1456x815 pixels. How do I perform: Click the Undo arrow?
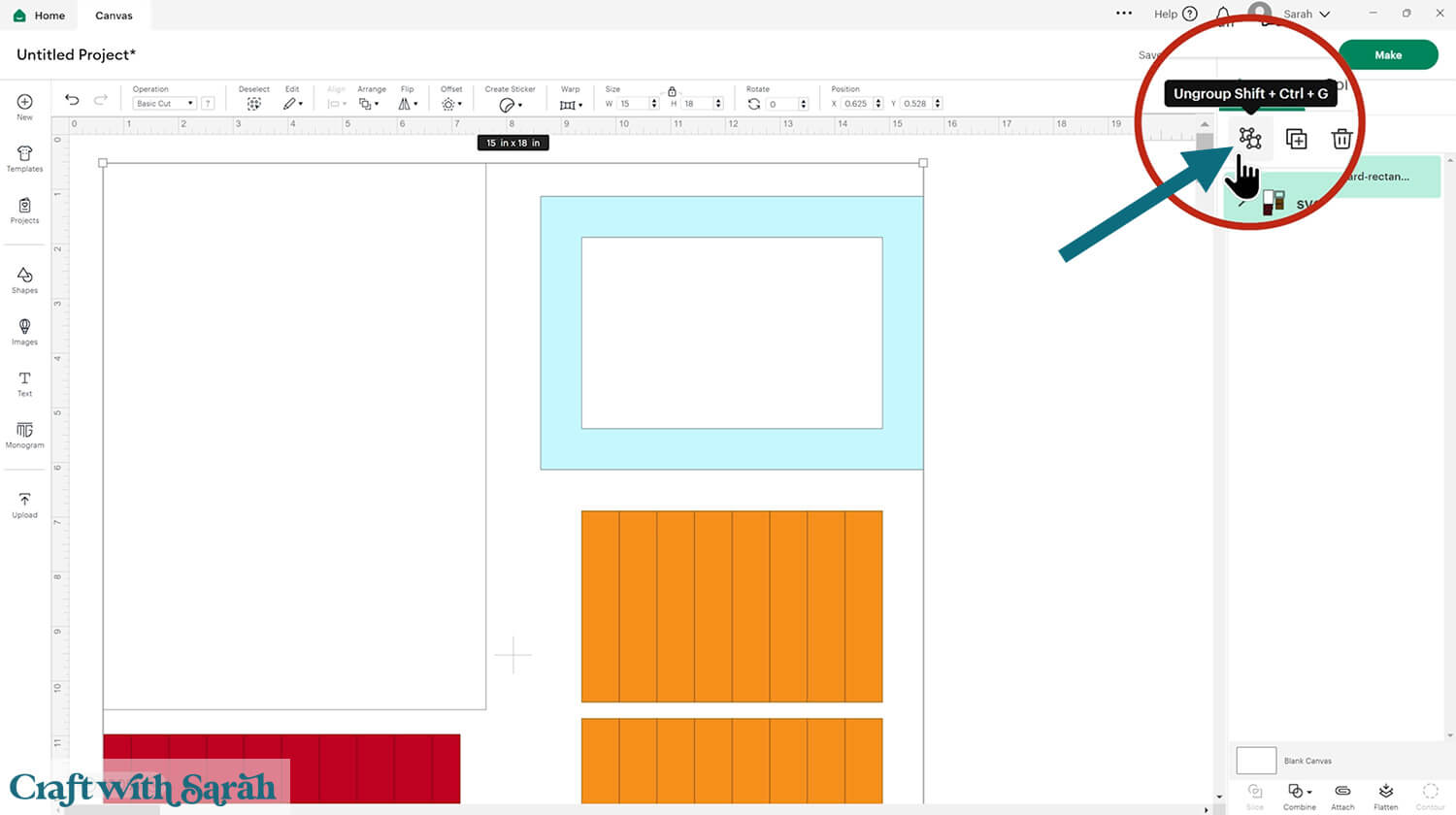pos(72,100)
